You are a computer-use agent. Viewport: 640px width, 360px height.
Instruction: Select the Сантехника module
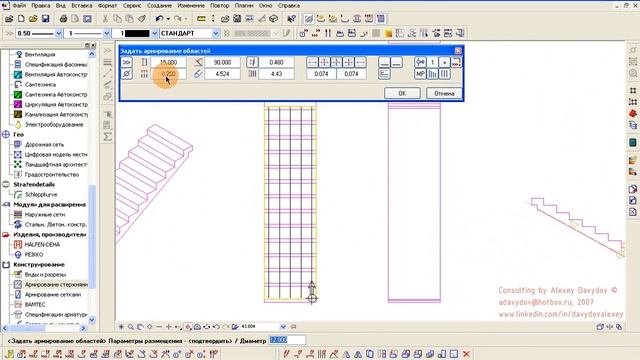pyautogui.click(x=40, y=84)
